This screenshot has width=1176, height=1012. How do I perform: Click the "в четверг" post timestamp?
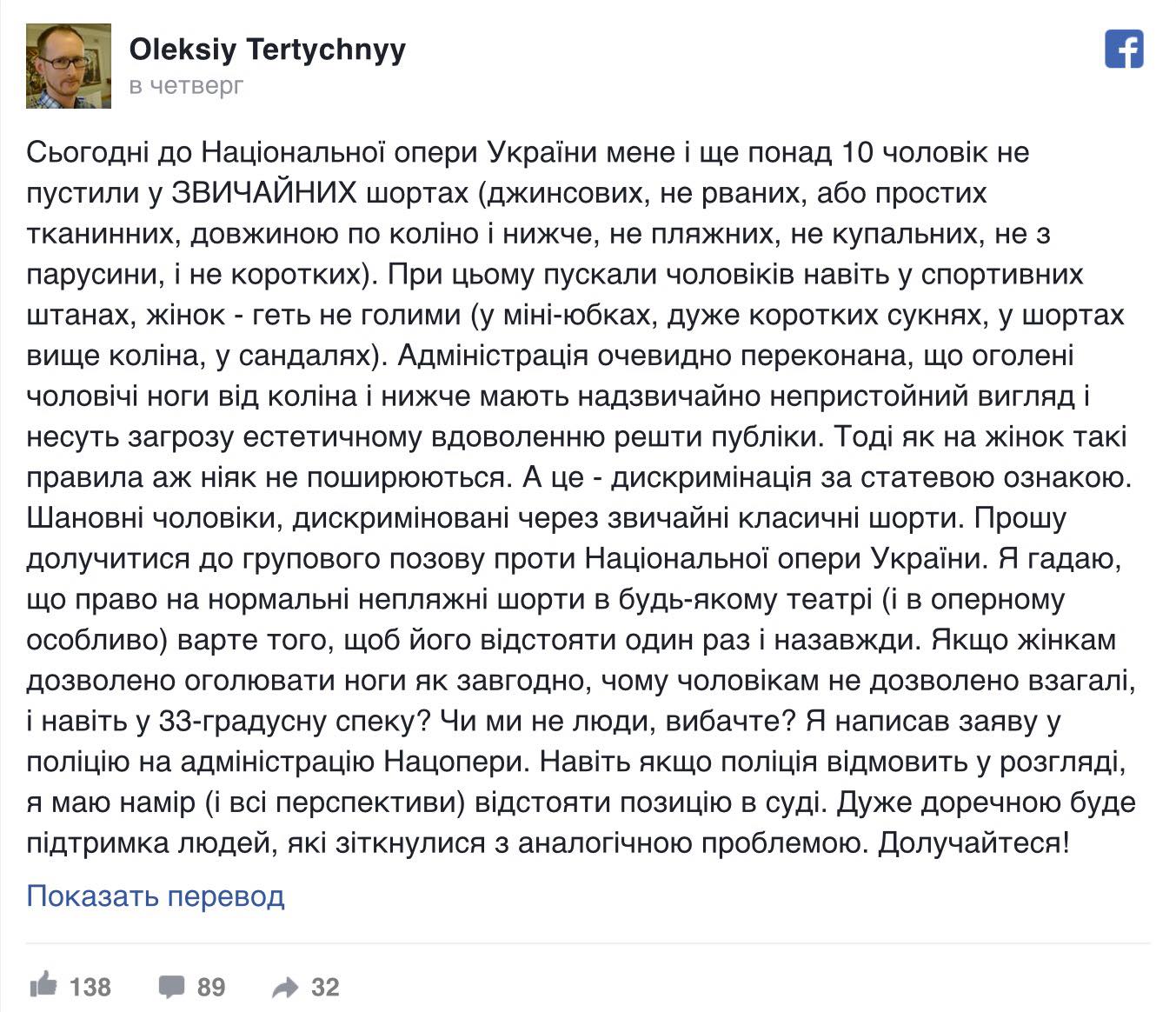[186, 86]
